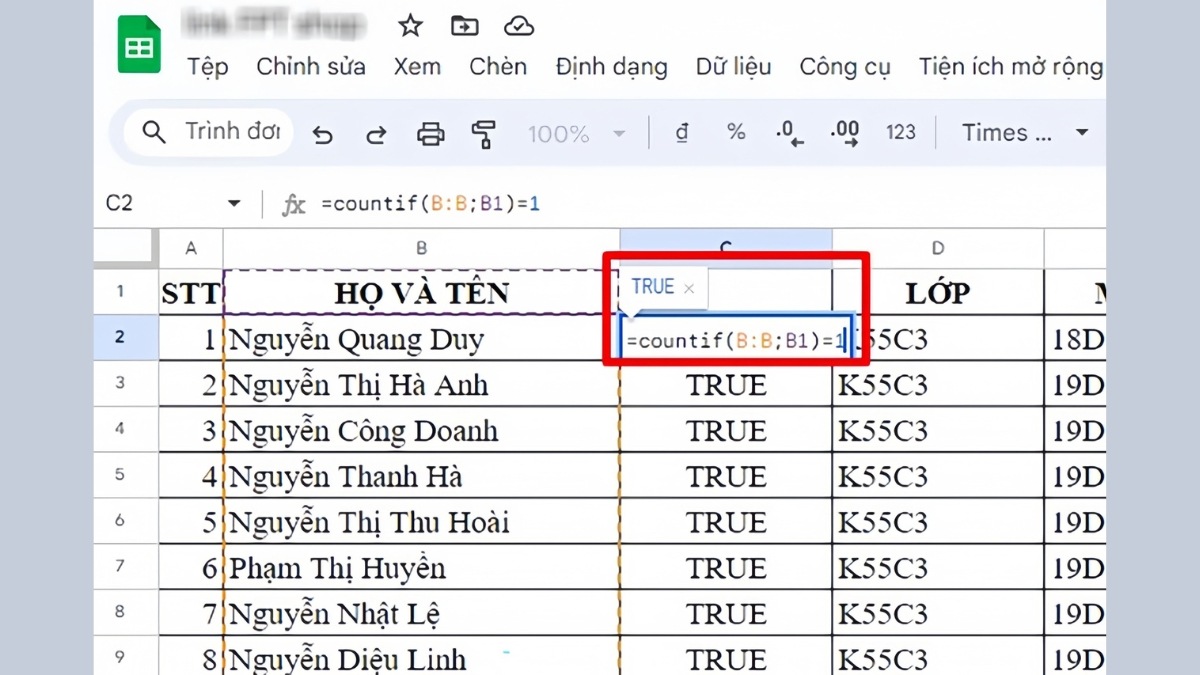
Task: Select column D header
Action: click(x=937, y=248)
